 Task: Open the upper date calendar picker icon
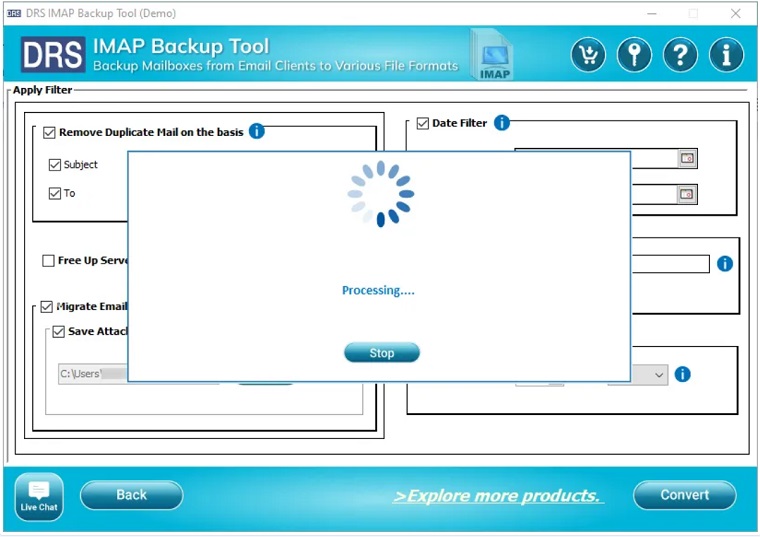click(687, 158)
